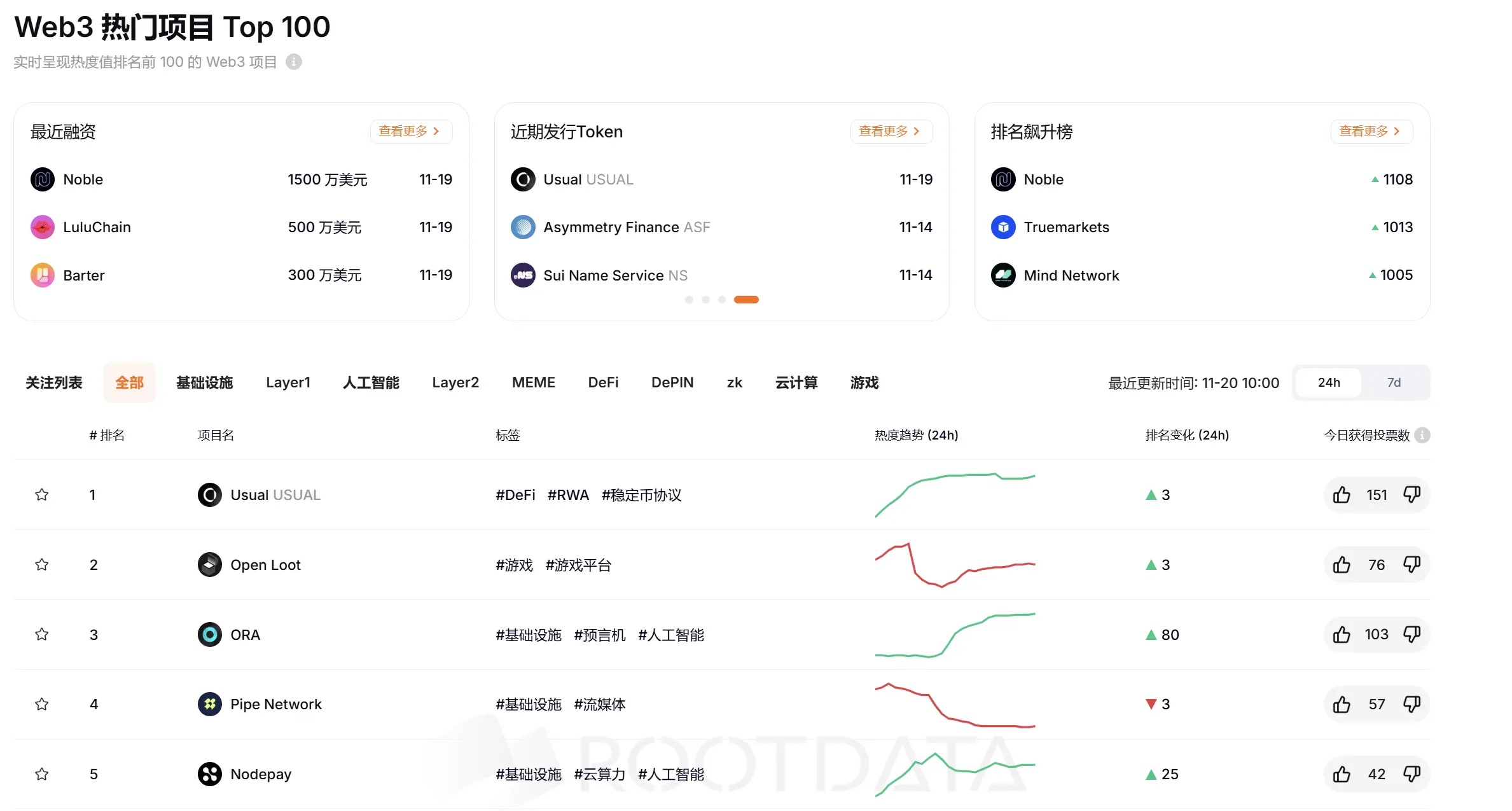
Task: Star Usual to add it to favorites
Action: point(41,495)
